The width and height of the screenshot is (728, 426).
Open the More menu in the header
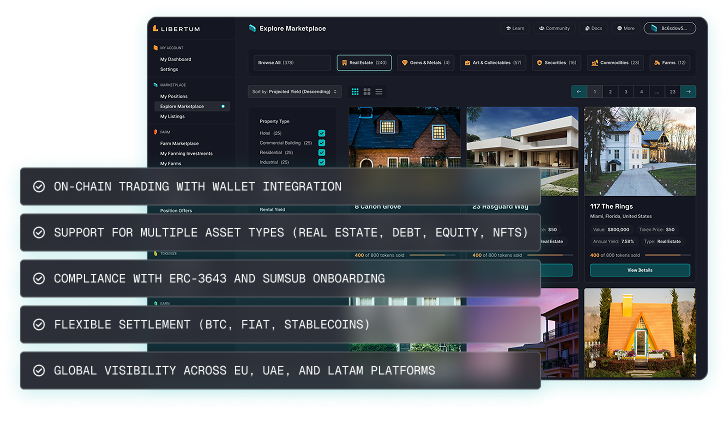tap(625, 28)
